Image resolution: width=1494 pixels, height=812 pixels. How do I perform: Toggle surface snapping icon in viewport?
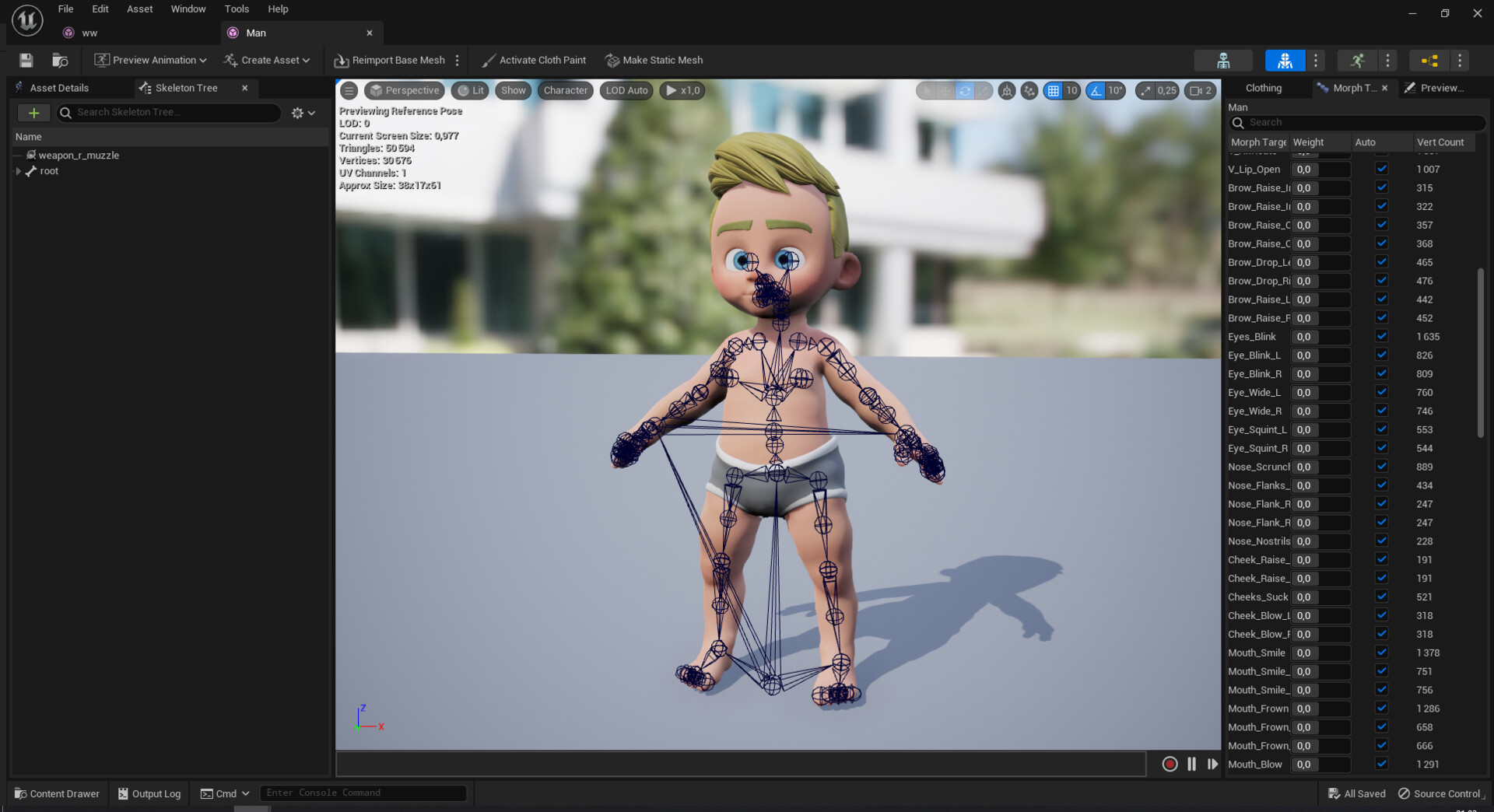[x=1029, y=90]
